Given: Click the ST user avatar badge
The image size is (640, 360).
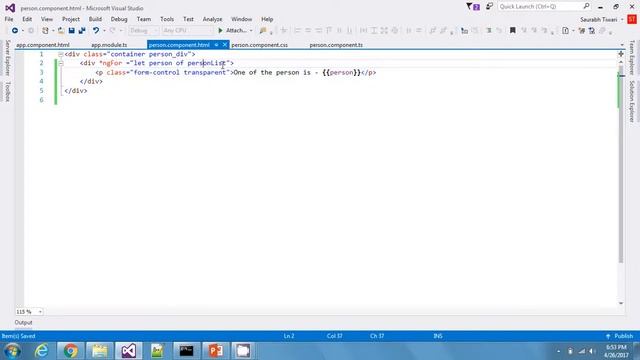Looking at the screenshot, I should click(632, 19).
